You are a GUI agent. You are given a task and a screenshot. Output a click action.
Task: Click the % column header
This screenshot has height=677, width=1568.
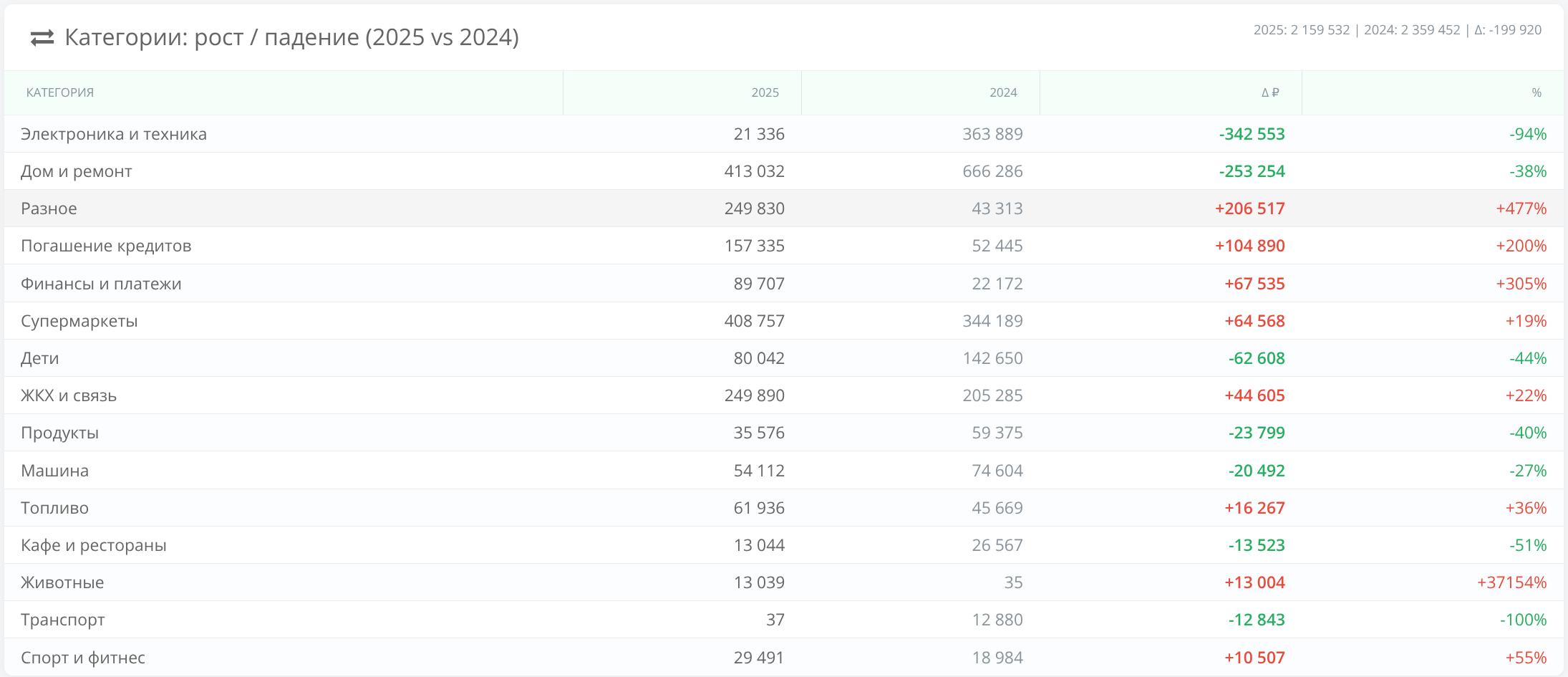click(1536, 92)
